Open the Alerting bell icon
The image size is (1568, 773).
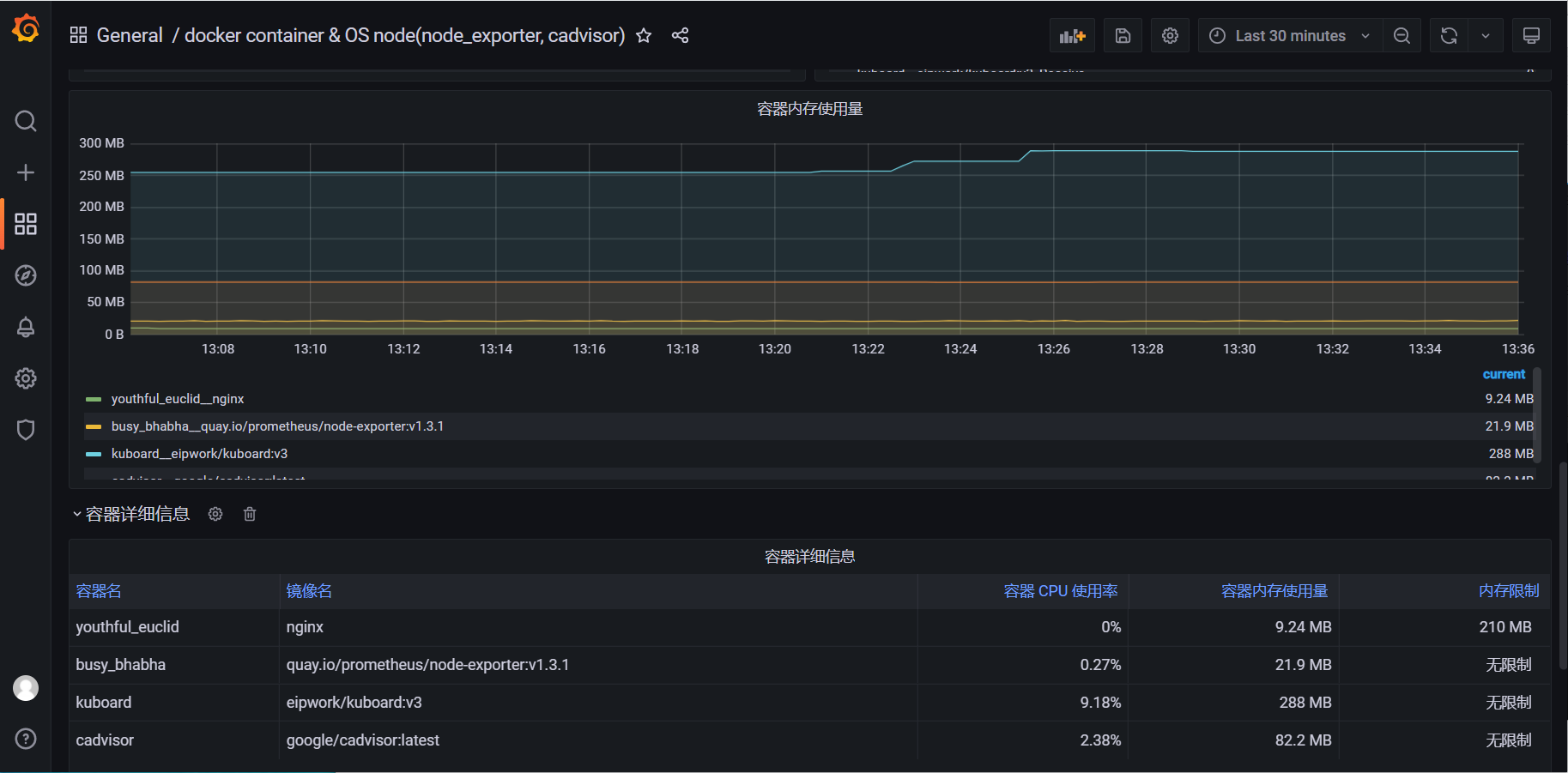(26, 327)
